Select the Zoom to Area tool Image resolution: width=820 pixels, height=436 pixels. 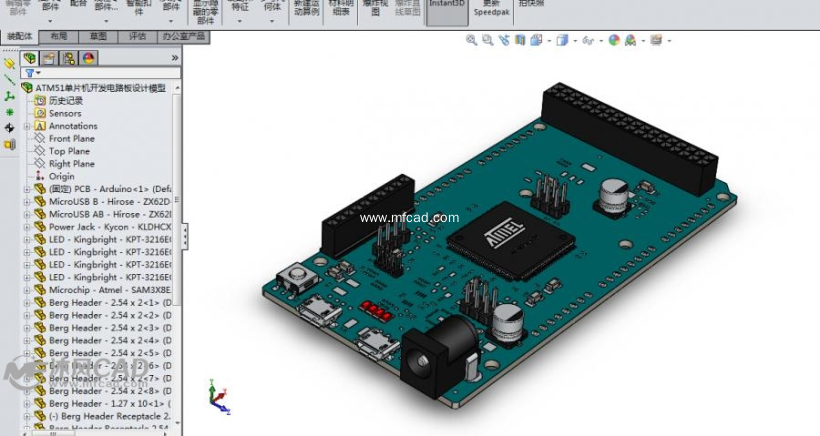click(487, 40)
